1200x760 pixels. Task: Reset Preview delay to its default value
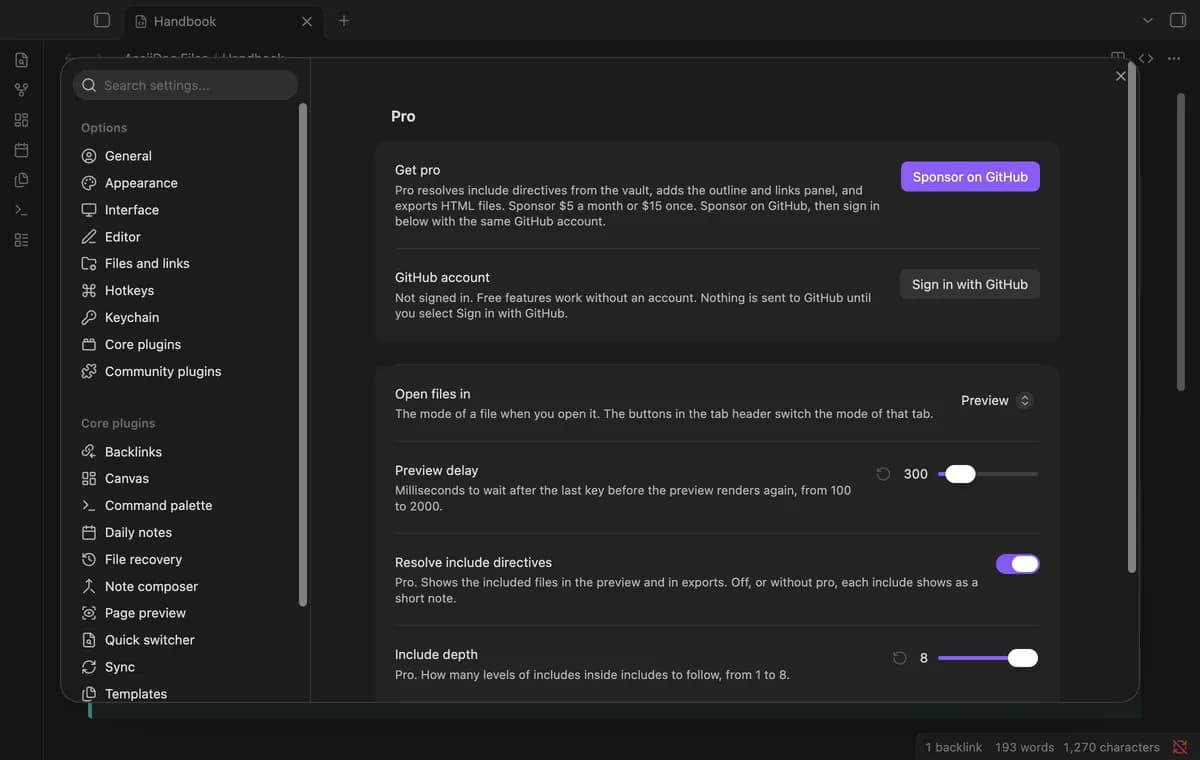tap(883, 474)
